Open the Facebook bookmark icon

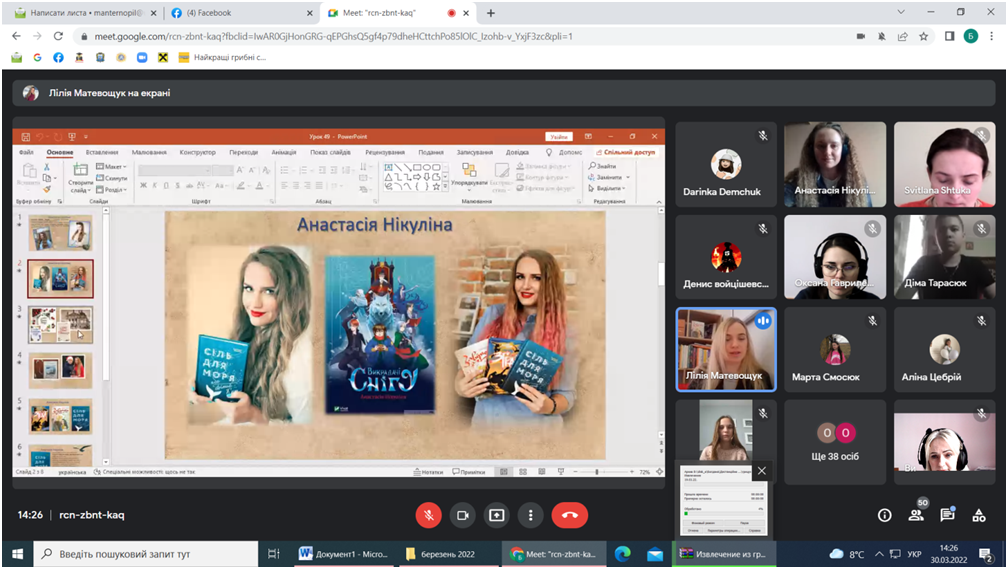58,57
